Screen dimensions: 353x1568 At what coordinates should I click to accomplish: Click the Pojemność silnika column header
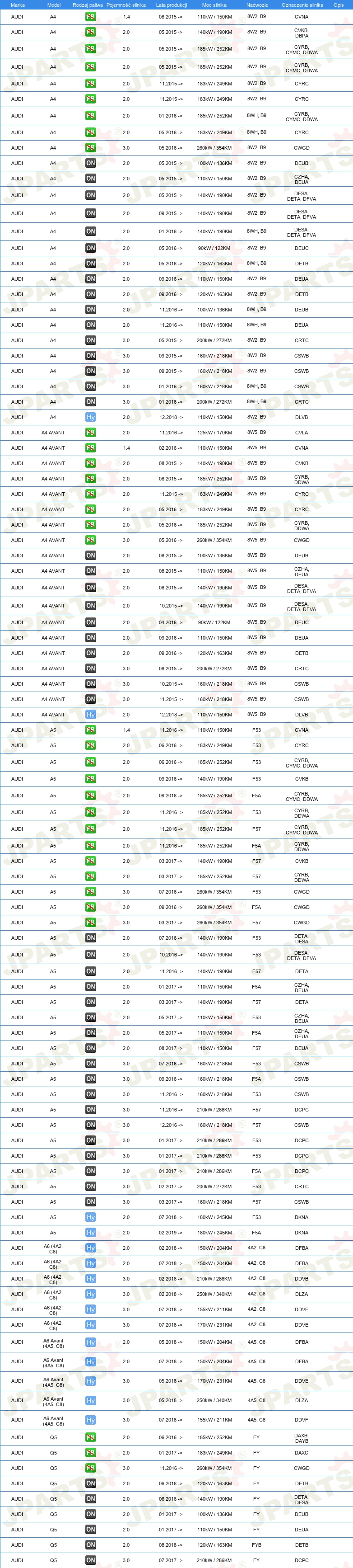126,5
